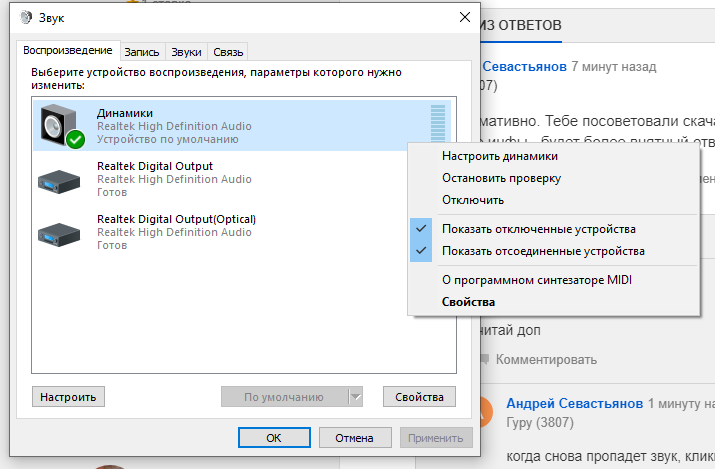
Task: Click the Устройство по умолчанию status text
Action: 167,139
